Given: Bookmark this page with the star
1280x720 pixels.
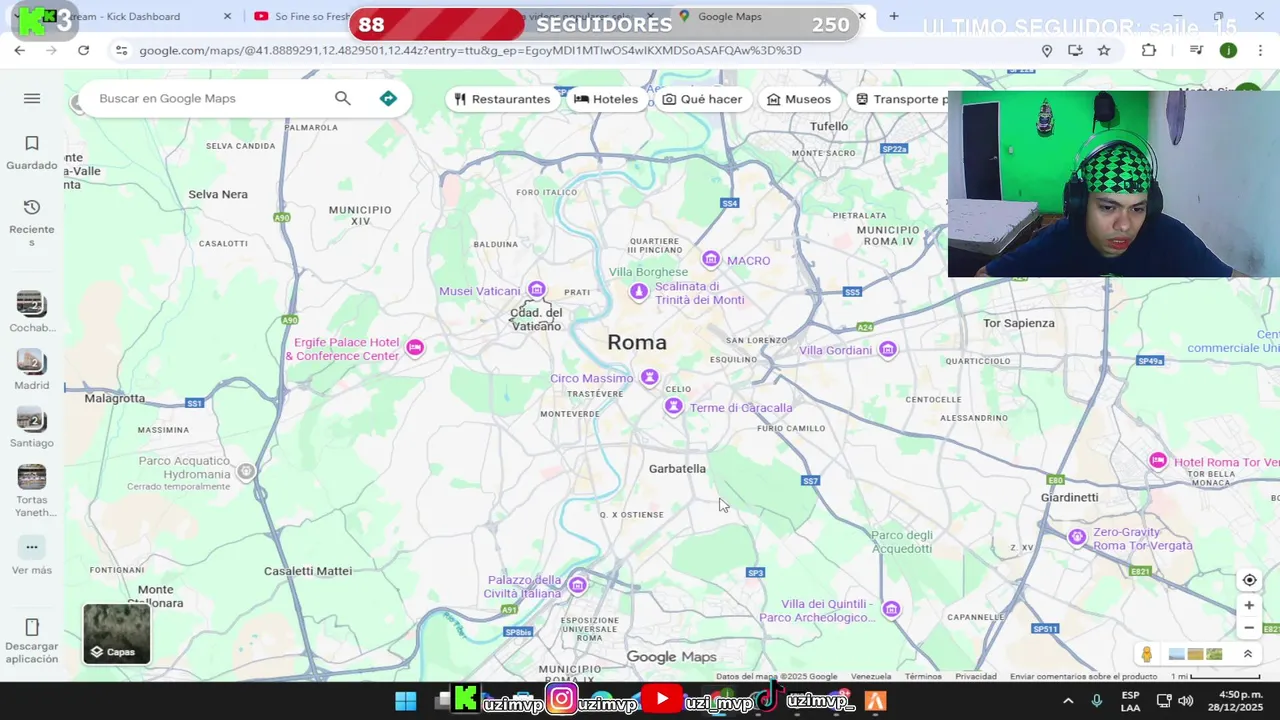Looking at the screenshot, I should click(1104, 50).
